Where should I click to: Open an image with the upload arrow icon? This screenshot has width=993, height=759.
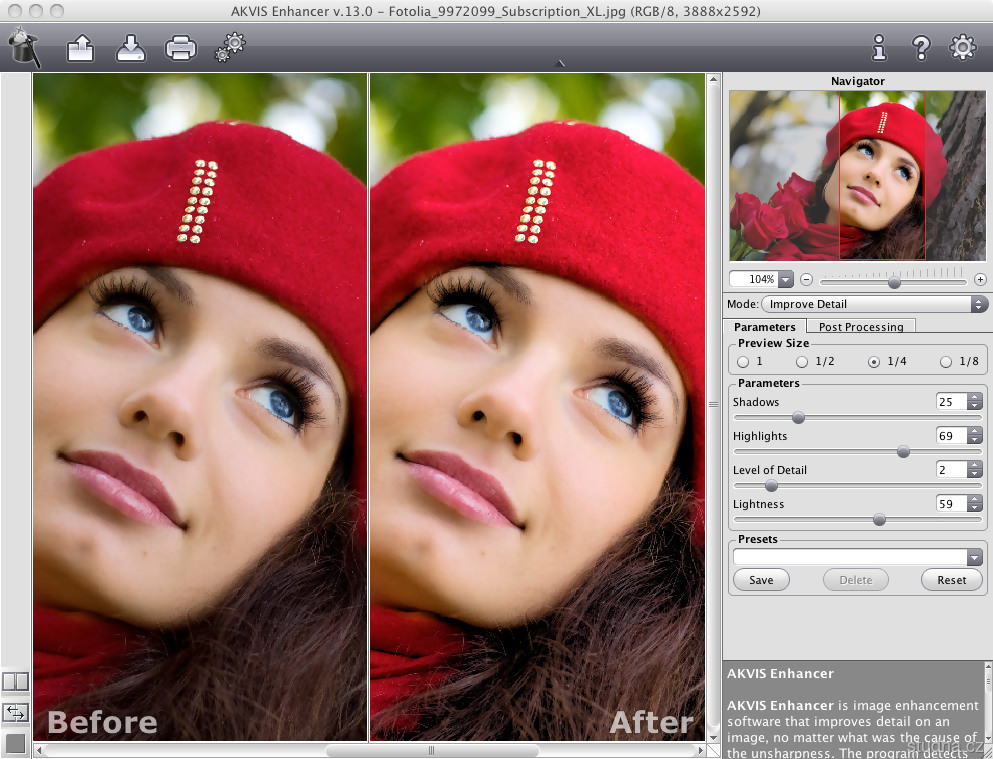[x=80, y=47]
